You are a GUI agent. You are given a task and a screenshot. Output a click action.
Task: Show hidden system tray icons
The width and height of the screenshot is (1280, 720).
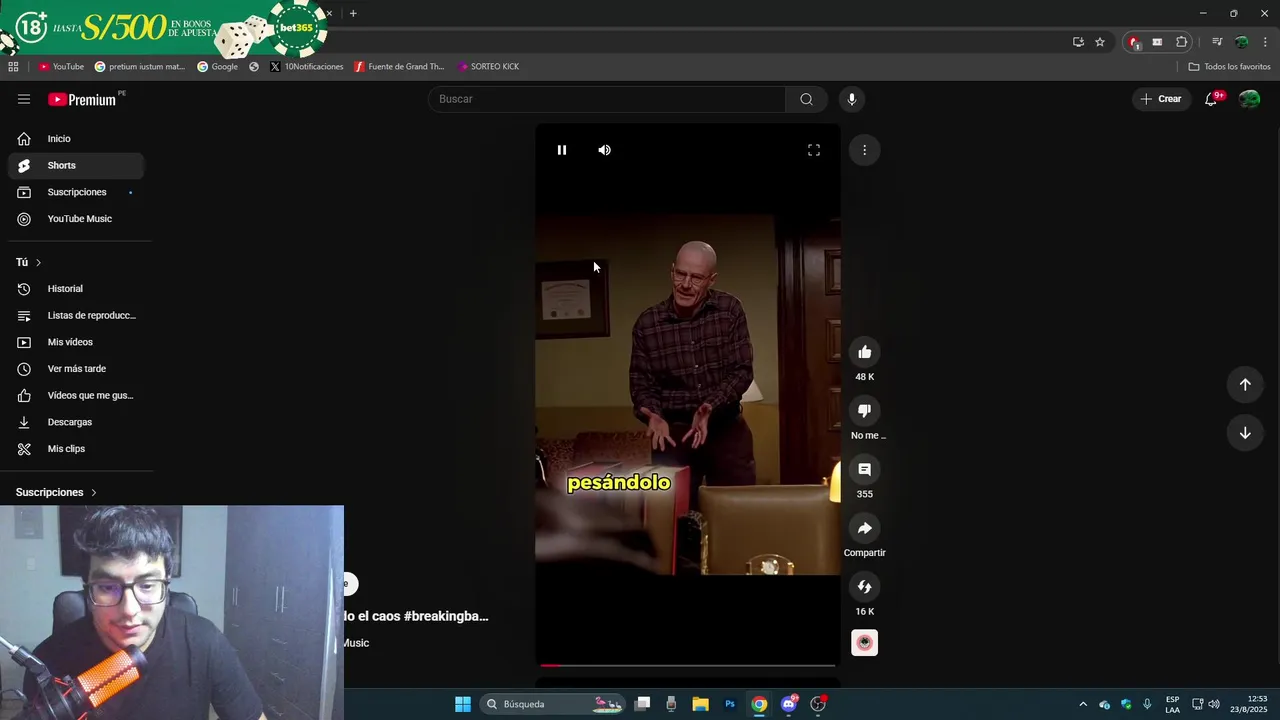coord(1083,704)
